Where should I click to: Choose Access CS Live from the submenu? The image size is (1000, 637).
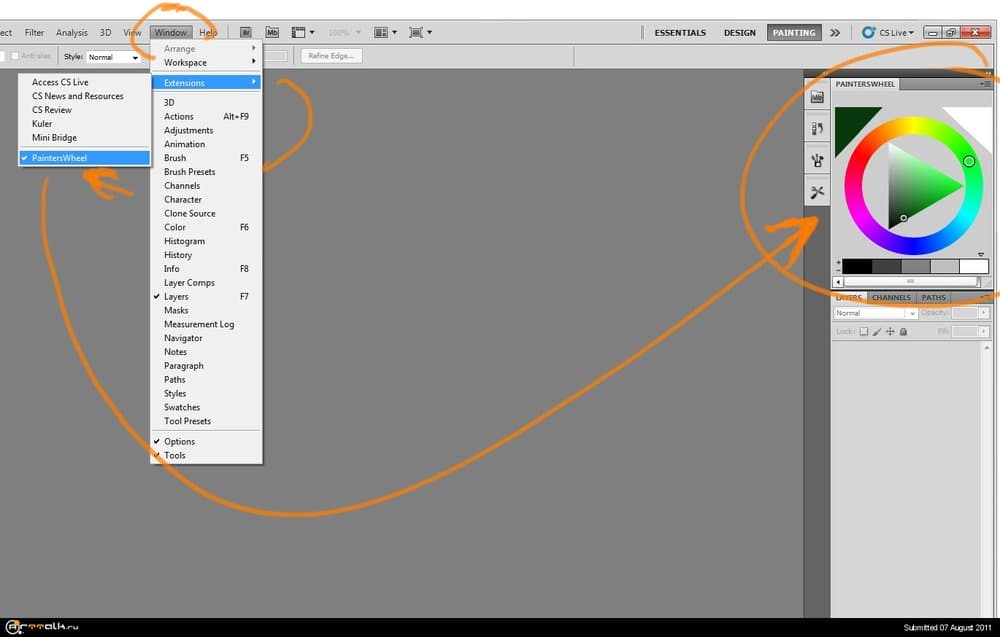pos(85,82)
